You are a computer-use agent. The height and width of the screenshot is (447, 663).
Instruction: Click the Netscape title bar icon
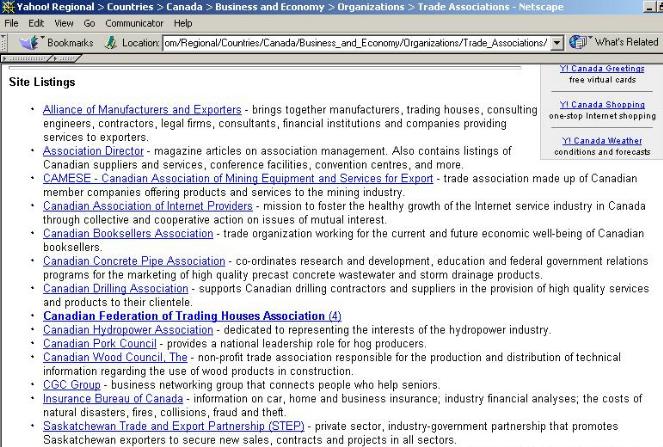tap(8, 7)
